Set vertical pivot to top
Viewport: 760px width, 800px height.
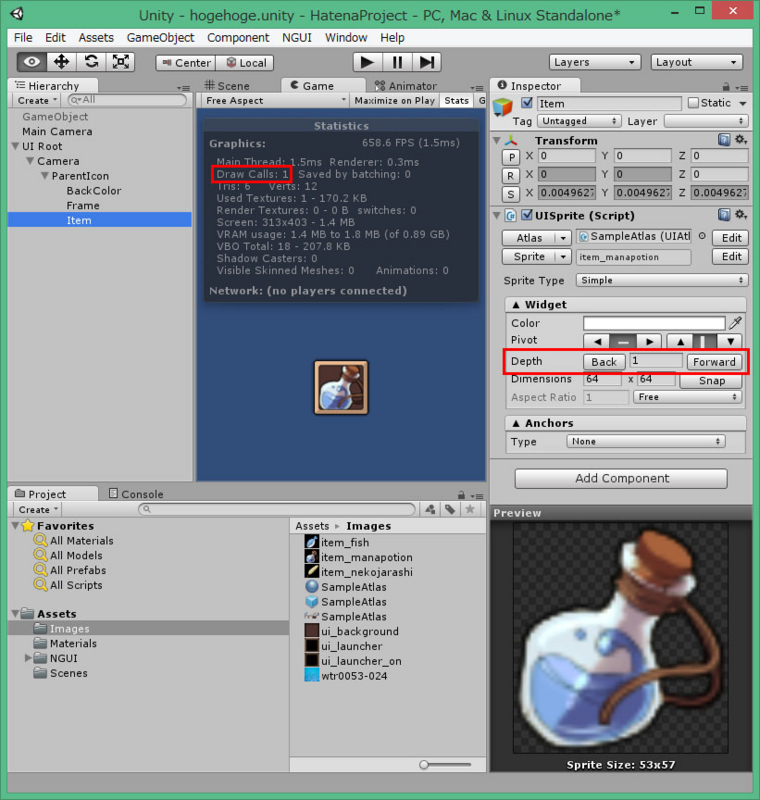tap(680, 341)
